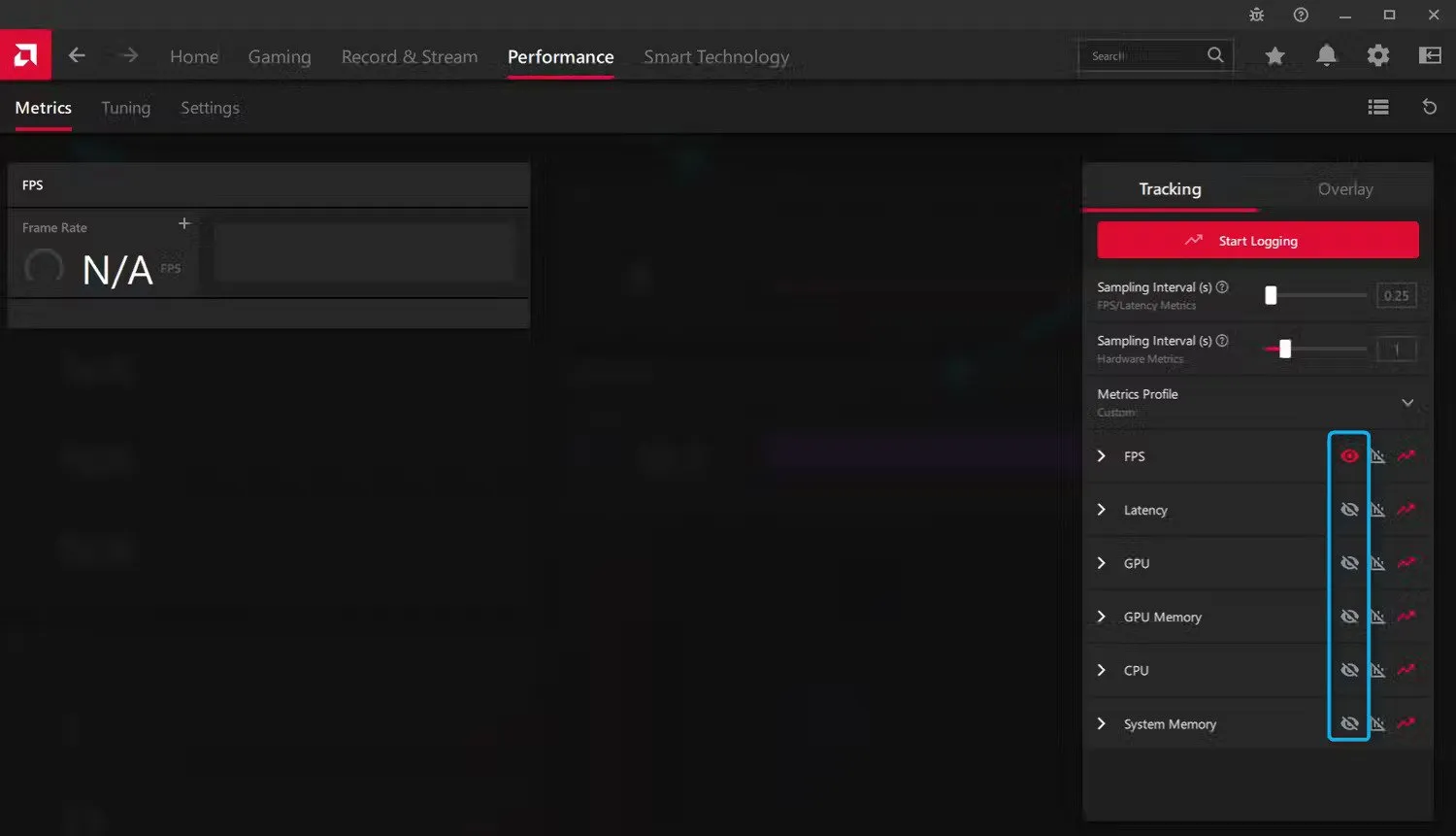The height and width of the screenshot is (836, 1456).
Task: Open favorites with the star icon
Action: coord(1274,56)
